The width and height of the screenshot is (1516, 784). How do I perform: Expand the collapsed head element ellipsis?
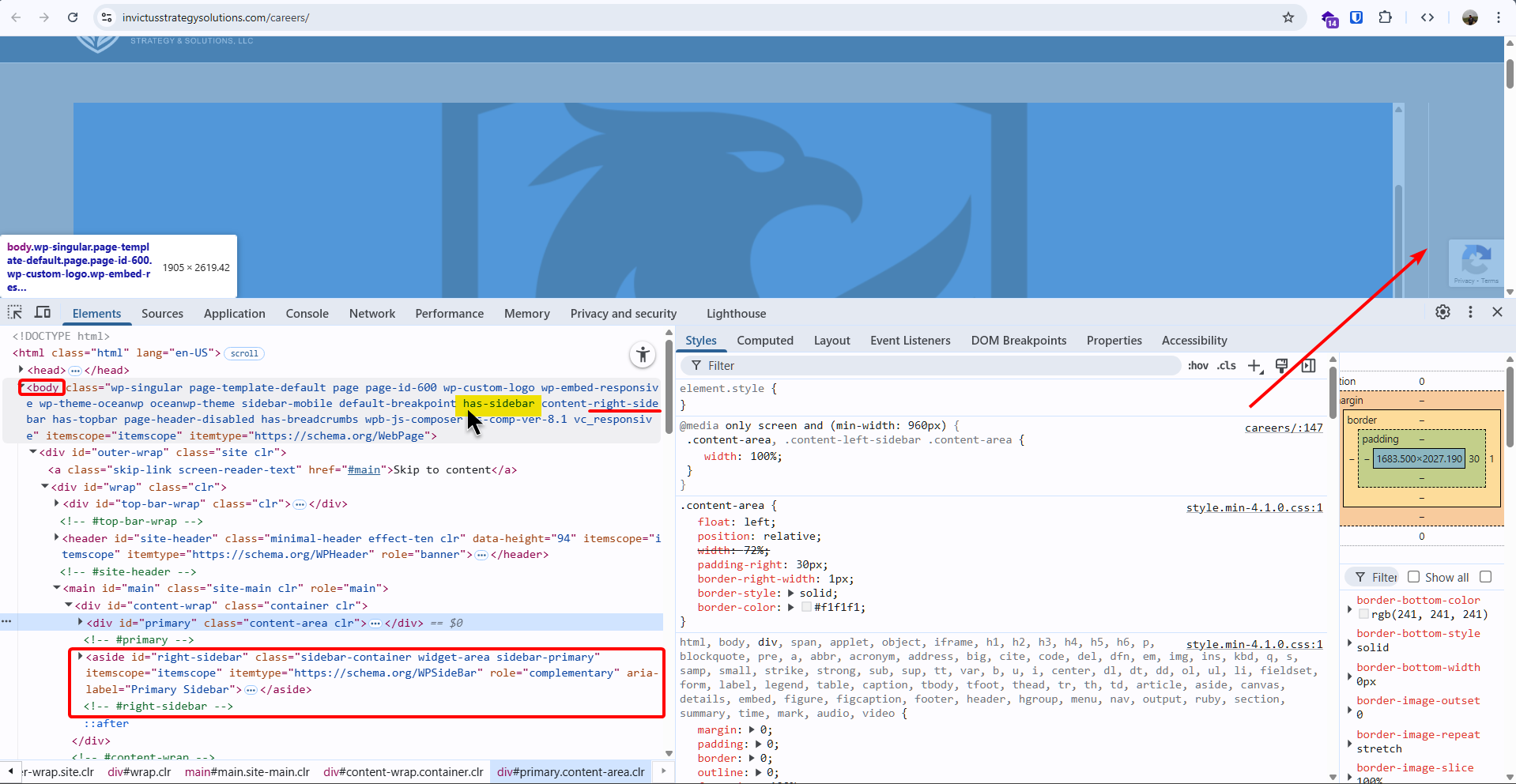75,371
